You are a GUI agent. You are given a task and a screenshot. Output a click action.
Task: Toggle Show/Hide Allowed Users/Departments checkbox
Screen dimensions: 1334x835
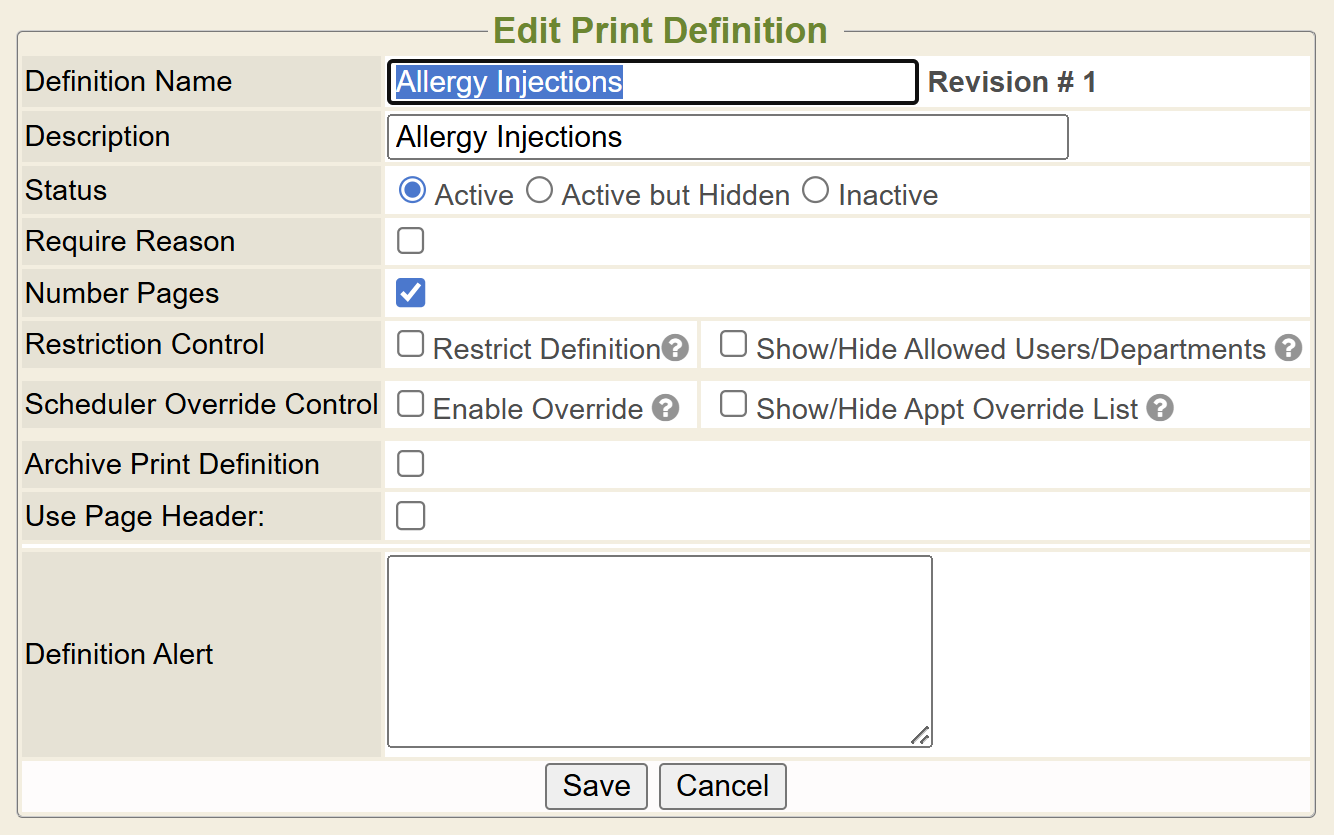pos(734,345)
